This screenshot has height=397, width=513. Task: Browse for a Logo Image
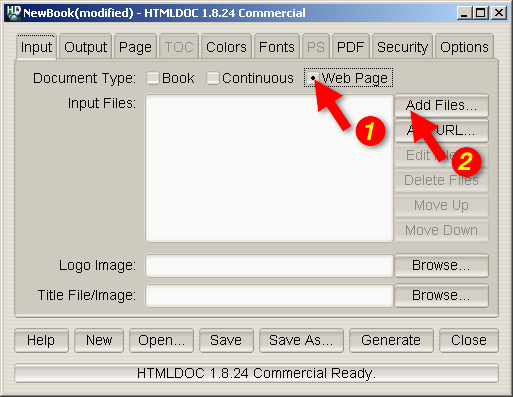point(441,265)
